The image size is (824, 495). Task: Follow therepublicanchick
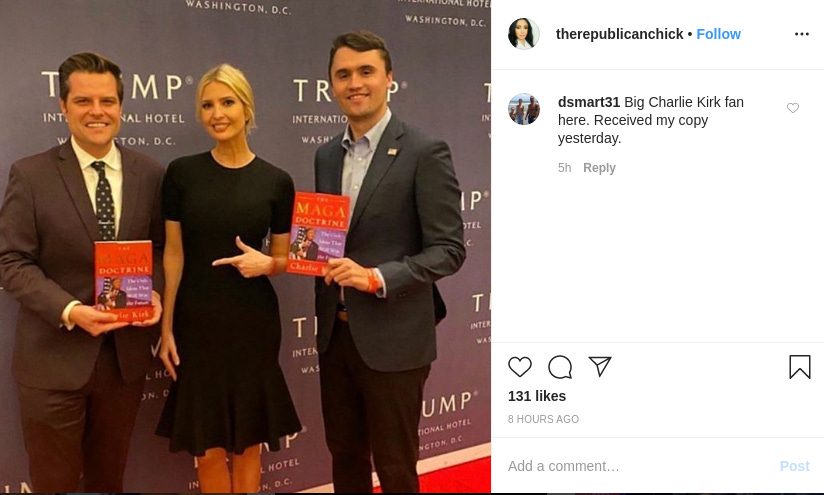coord(718,34)
